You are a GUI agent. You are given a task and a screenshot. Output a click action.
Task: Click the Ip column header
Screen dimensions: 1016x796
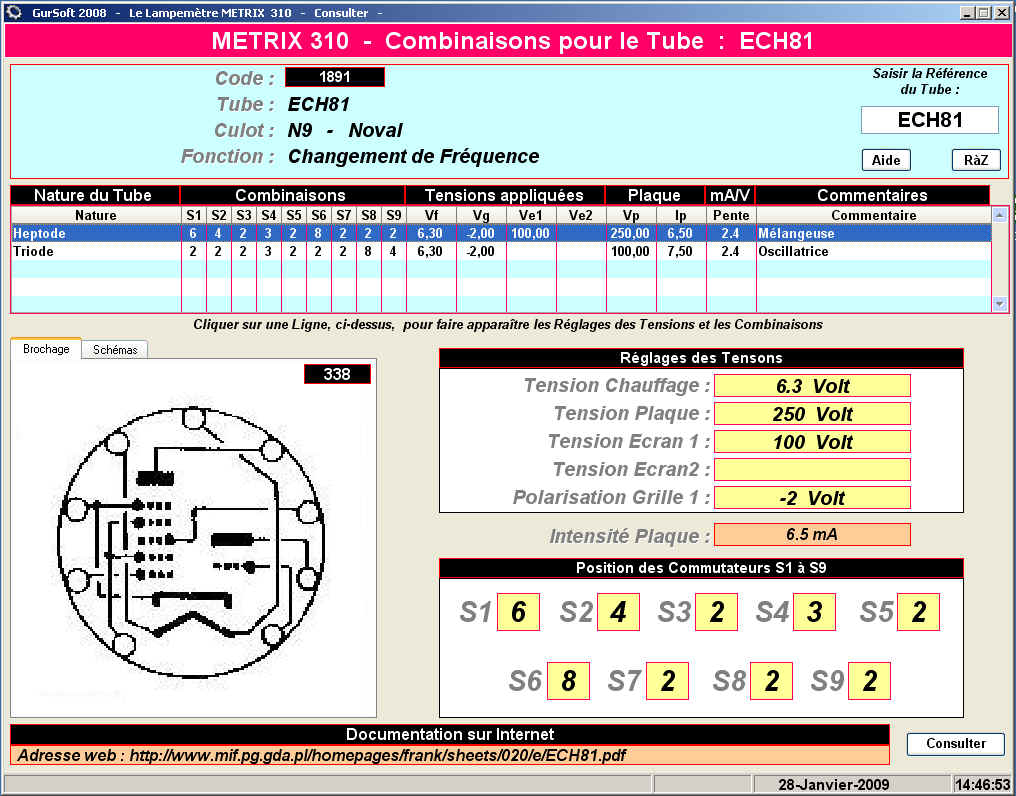(681, 215)
